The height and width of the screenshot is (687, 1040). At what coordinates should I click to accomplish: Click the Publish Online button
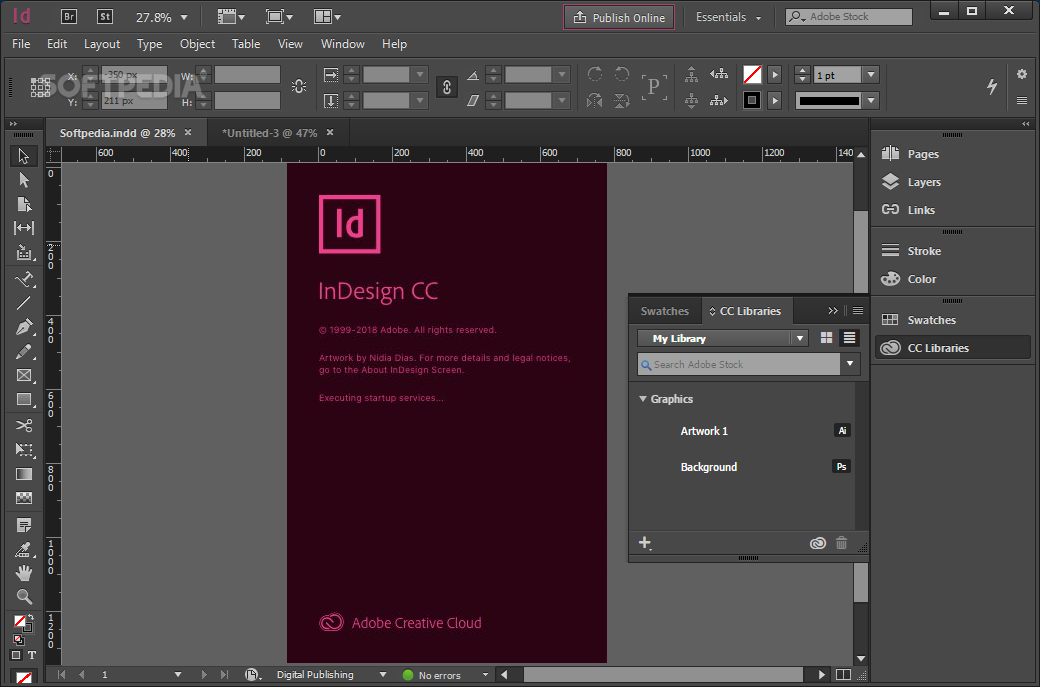pos(619,17)
